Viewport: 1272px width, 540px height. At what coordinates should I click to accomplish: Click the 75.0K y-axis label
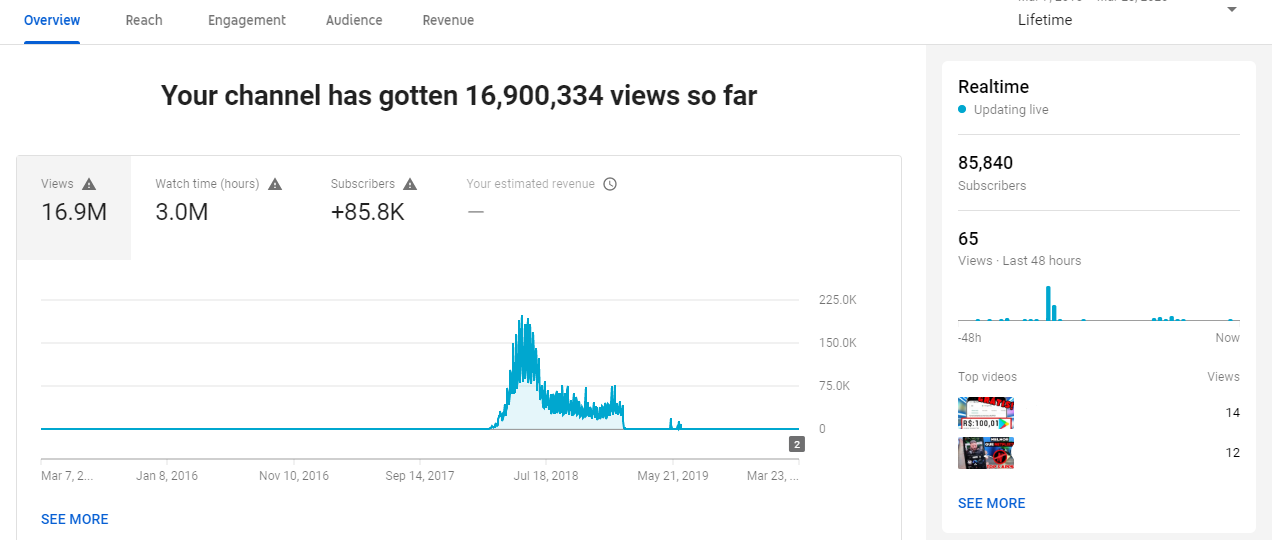point(835,386)
